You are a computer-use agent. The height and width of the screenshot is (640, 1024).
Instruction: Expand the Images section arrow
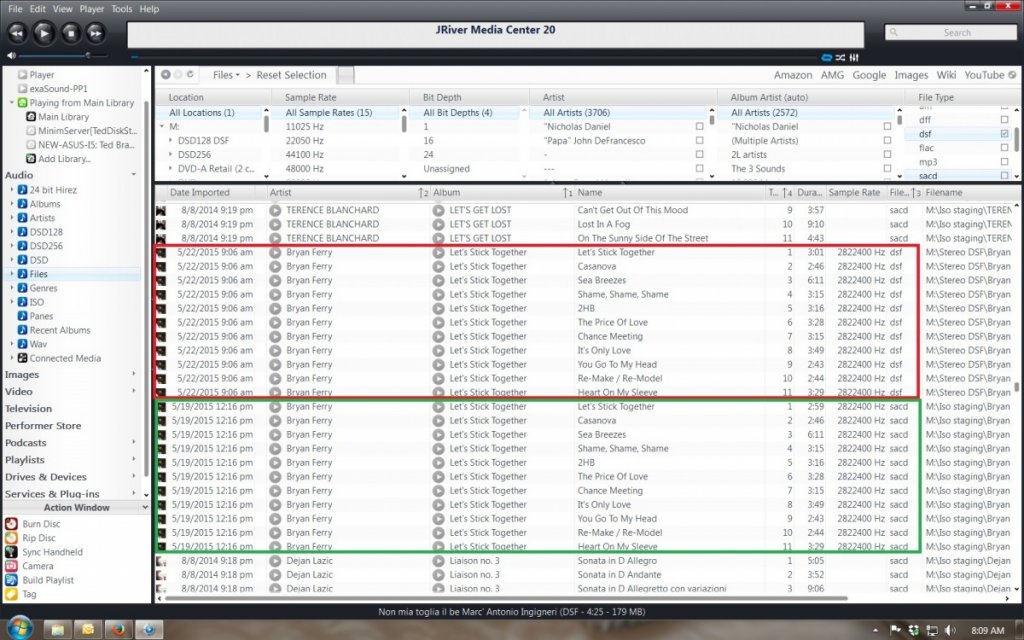(x=134, y=374)
